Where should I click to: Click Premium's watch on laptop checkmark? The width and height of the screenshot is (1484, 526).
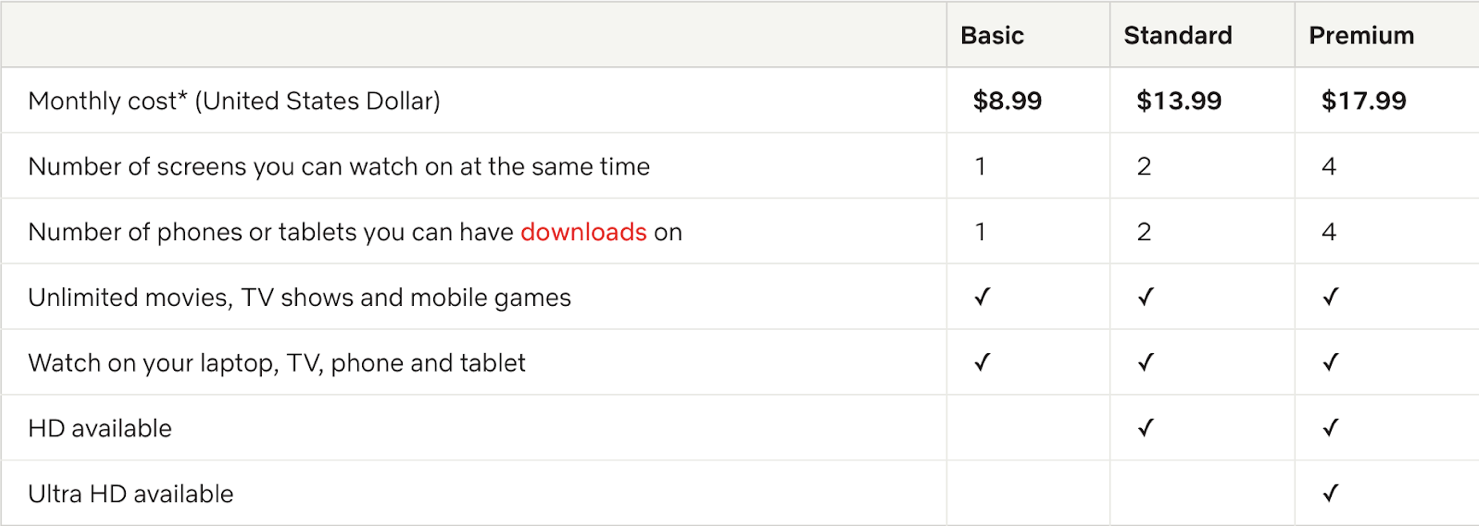1329,363
